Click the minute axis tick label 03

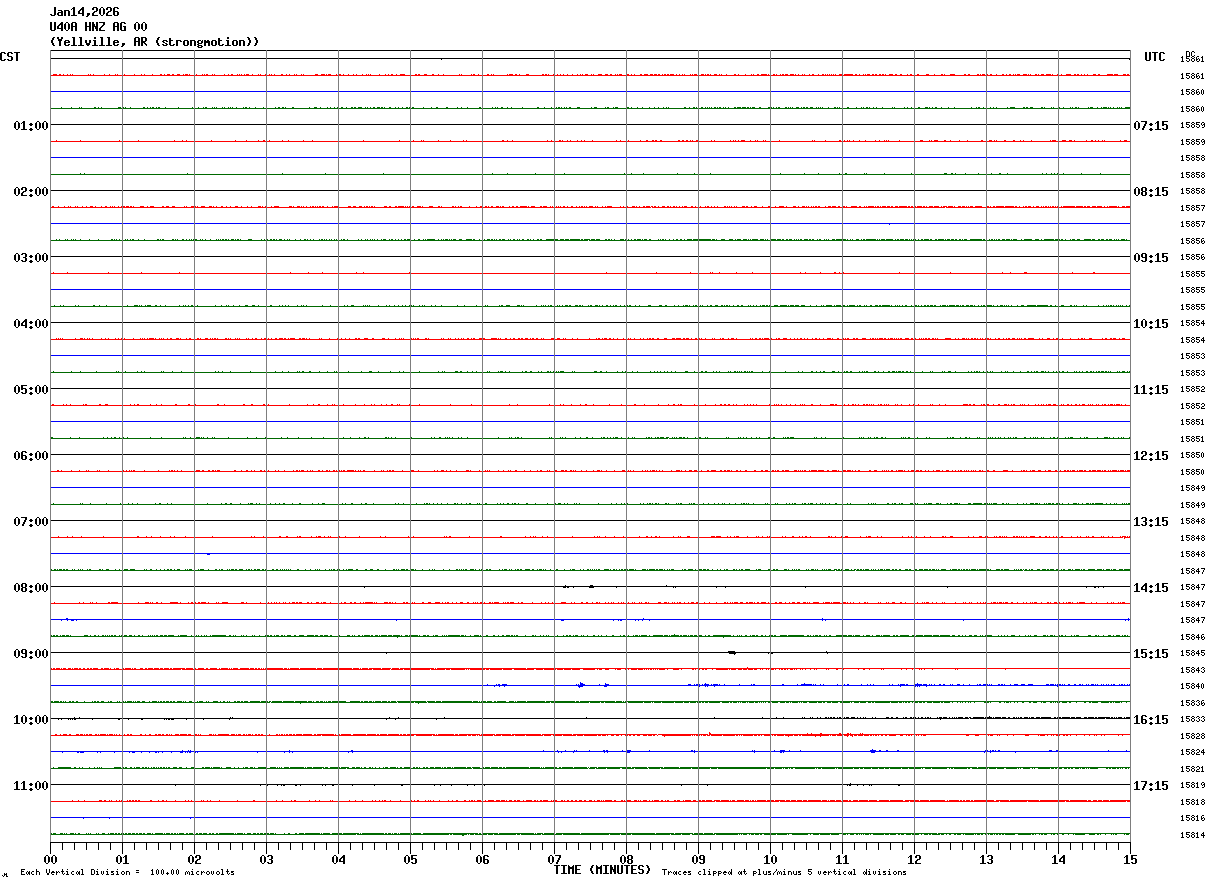click(x=266, y=859)
